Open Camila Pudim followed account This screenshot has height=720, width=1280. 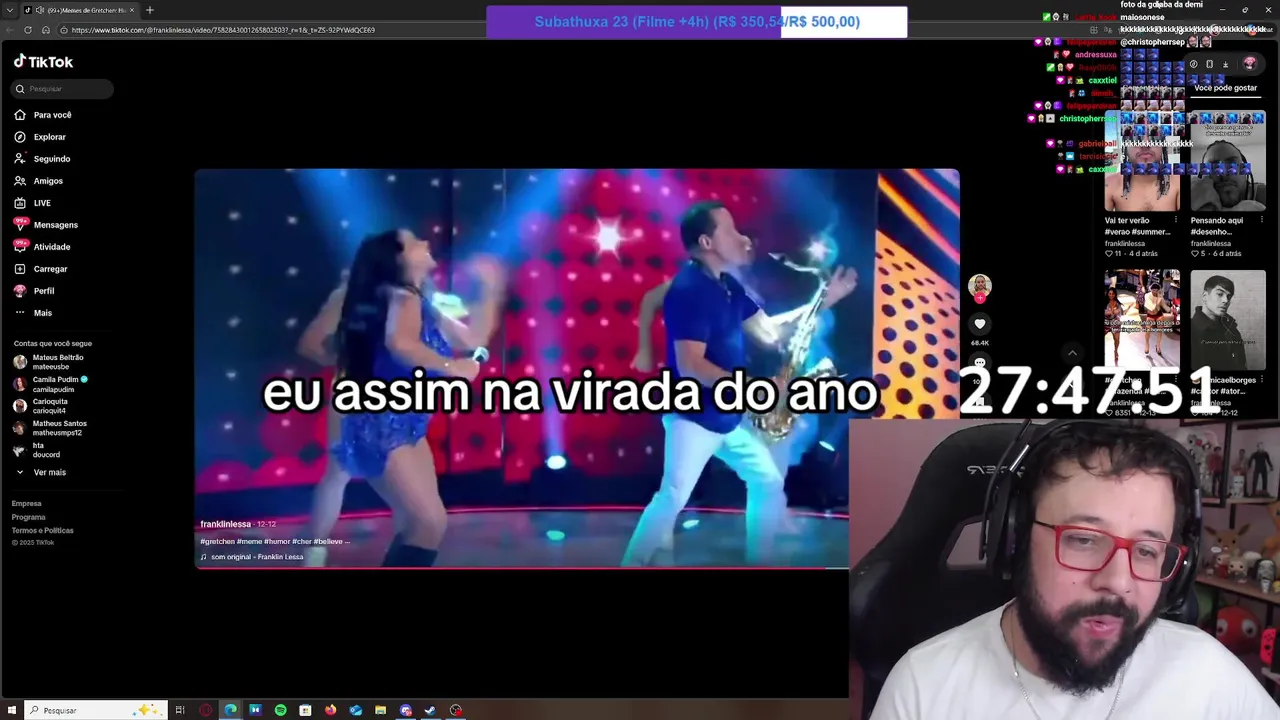pyautogui.click(x=51, y=384)
